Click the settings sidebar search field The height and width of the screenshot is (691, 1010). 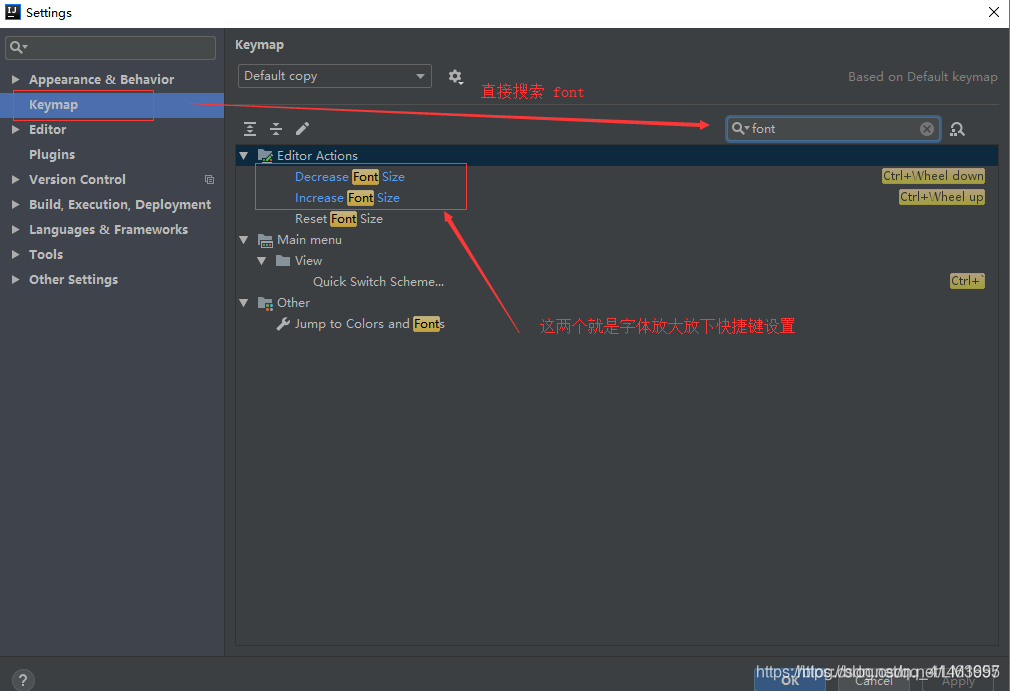(110, 48)
